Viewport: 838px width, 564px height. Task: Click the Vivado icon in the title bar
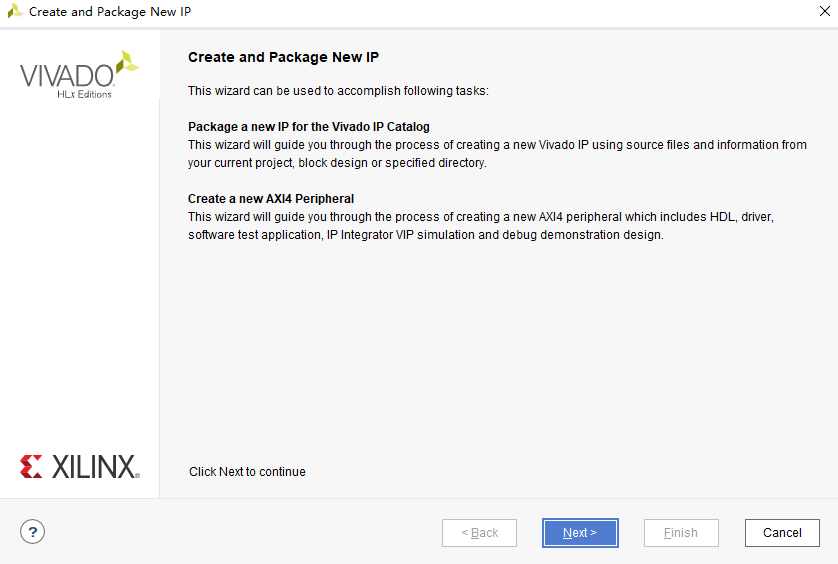click(15, 11)
